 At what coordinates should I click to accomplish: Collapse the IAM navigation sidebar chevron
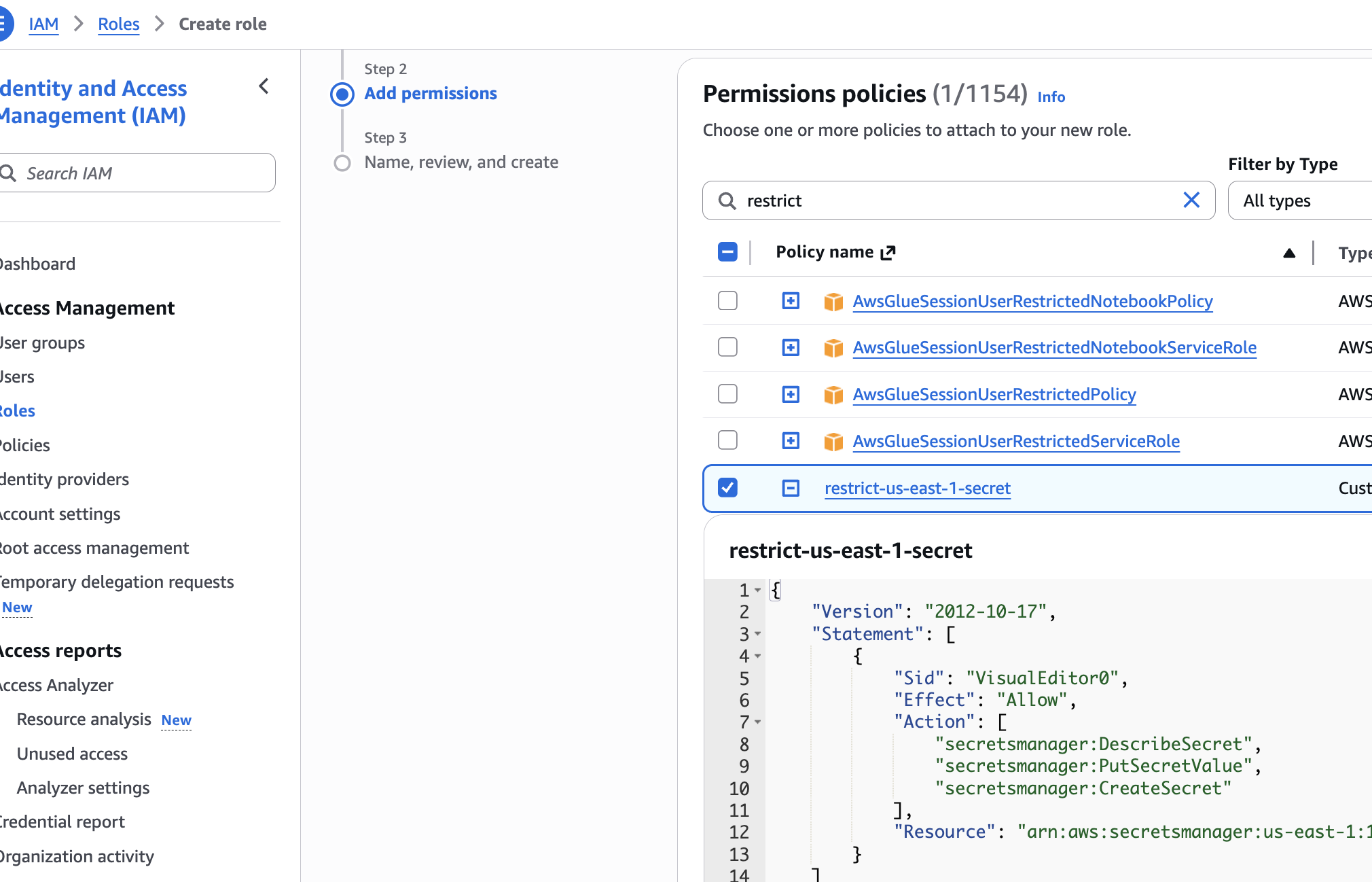pos(264,86)
